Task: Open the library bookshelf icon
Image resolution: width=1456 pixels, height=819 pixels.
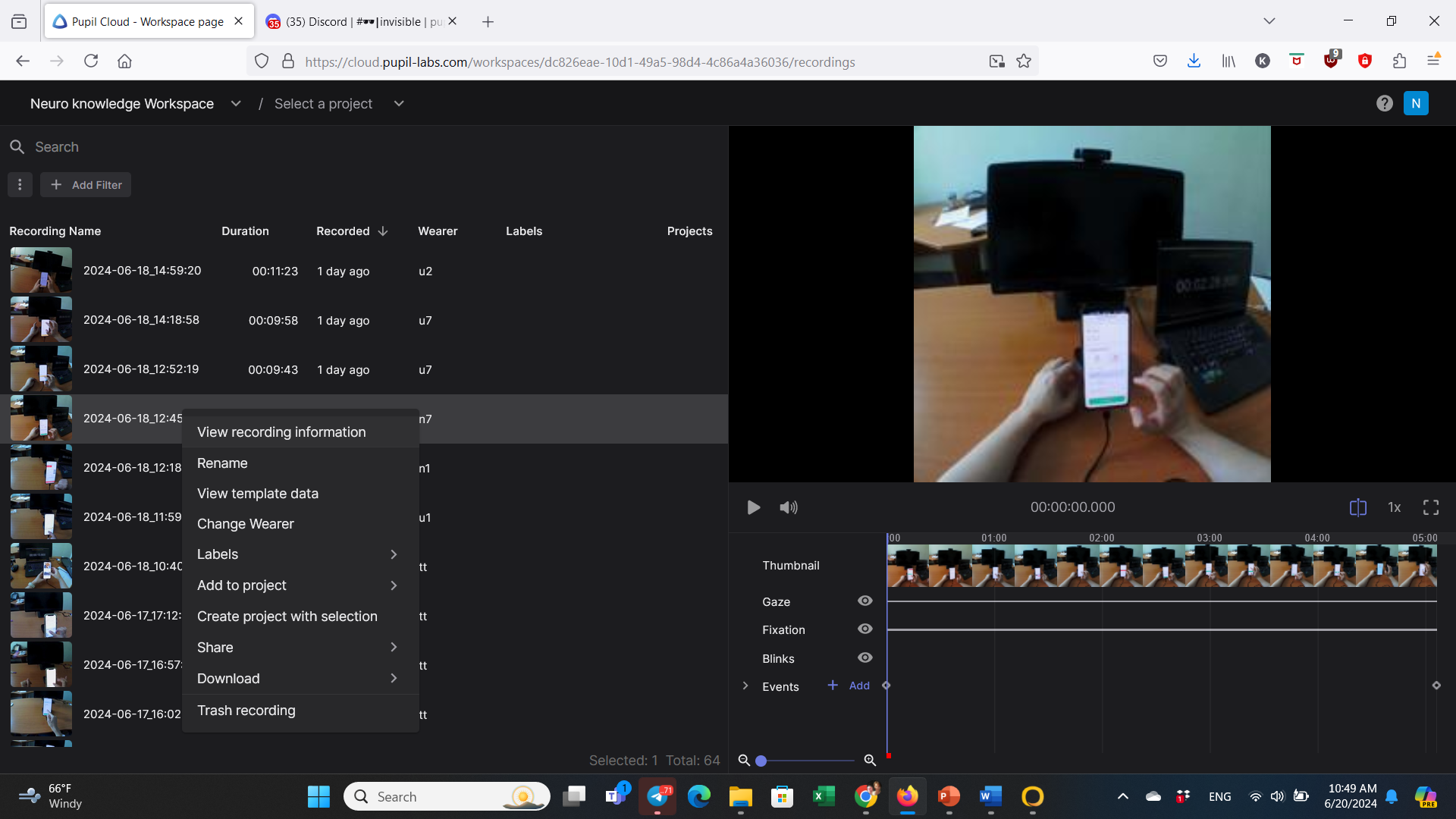Action: 1228,61
